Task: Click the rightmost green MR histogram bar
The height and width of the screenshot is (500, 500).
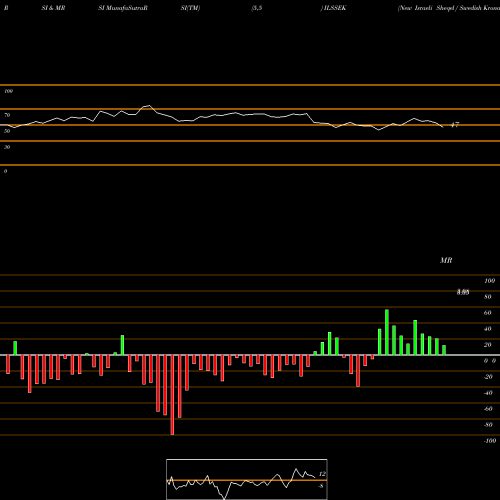Action: (444, 350)
